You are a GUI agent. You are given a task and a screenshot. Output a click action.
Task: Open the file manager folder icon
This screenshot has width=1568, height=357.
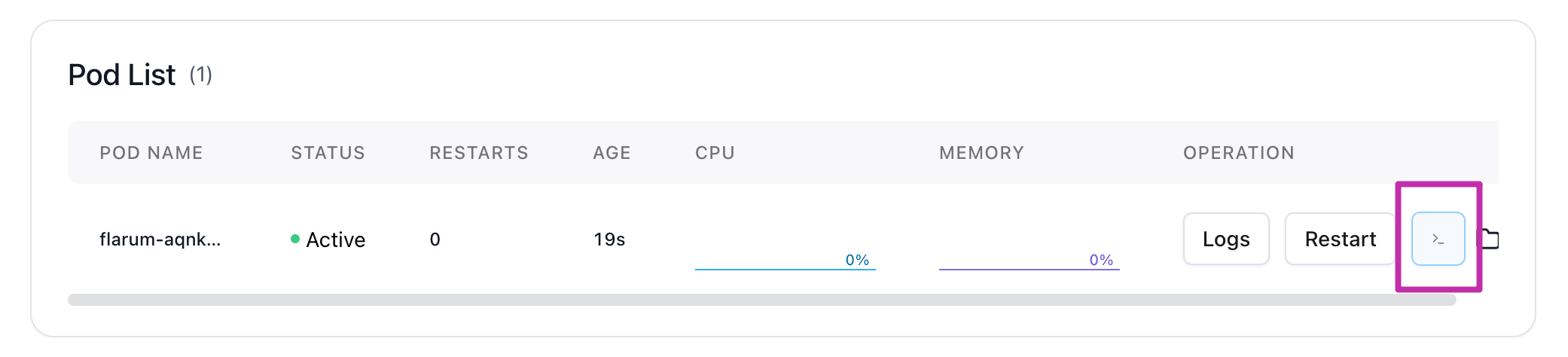[x=1489, y=239]
